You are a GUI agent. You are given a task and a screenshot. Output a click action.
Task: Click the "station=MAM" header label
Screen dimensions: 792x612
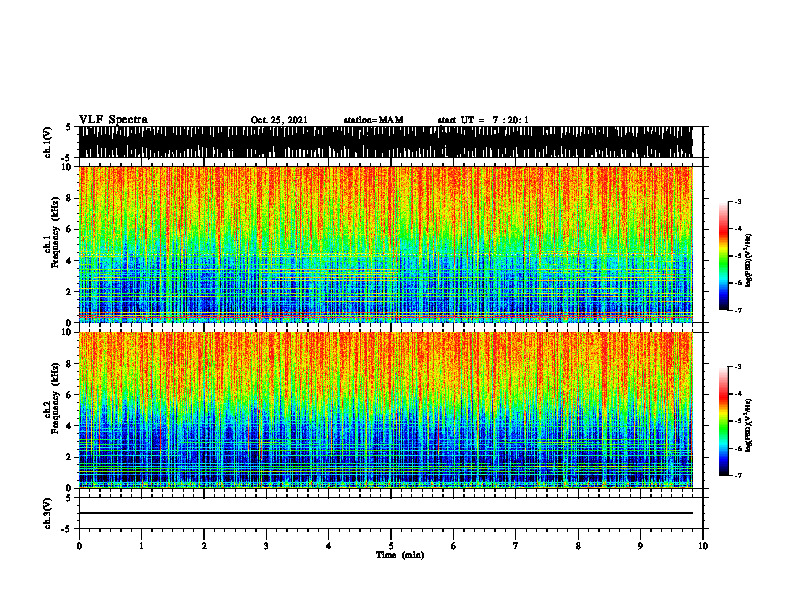point(373,120)
